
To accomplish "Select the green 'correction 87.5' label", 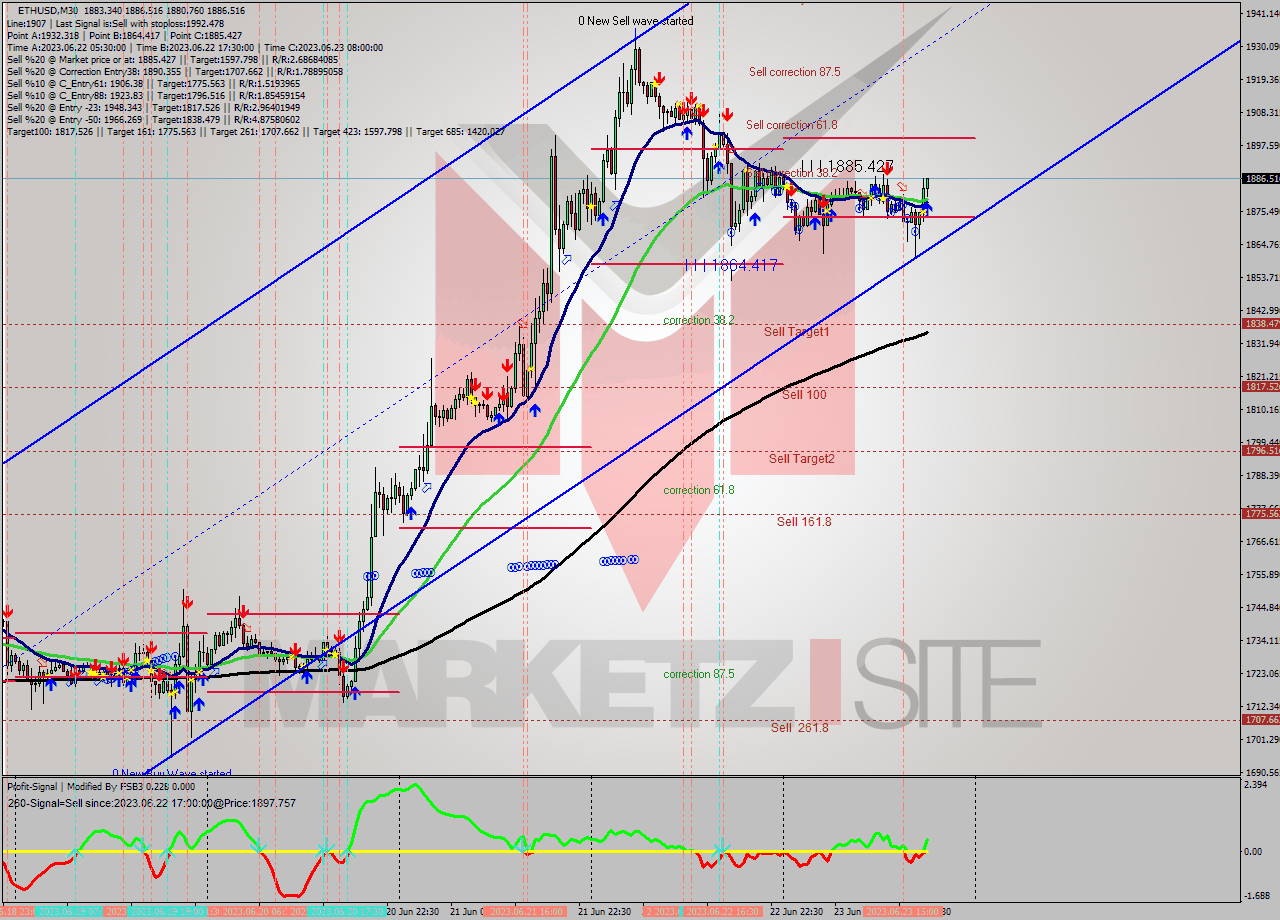I will tap(699, 674).
